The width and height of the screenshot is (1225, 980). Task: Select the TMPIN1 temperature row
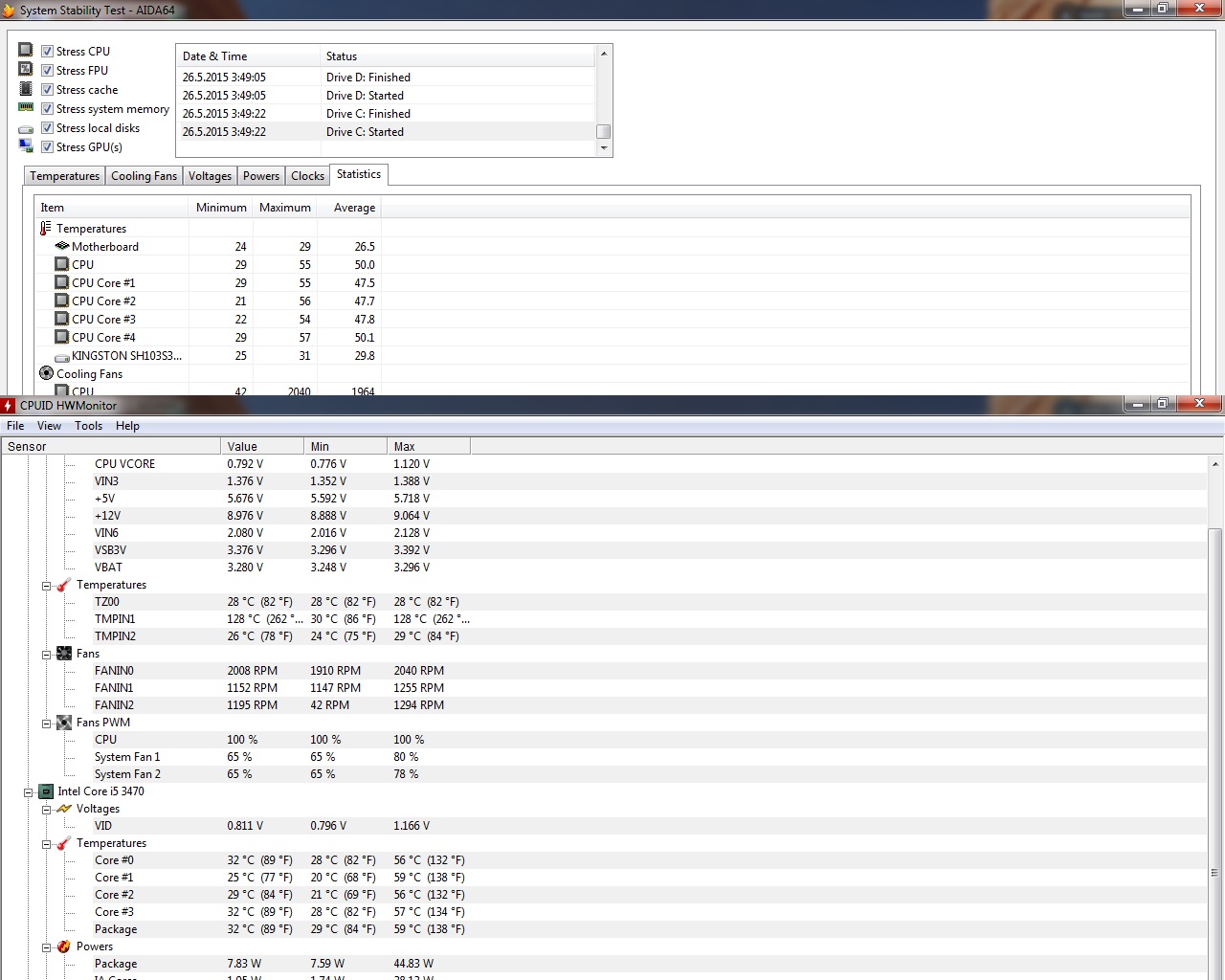[605, 619]
